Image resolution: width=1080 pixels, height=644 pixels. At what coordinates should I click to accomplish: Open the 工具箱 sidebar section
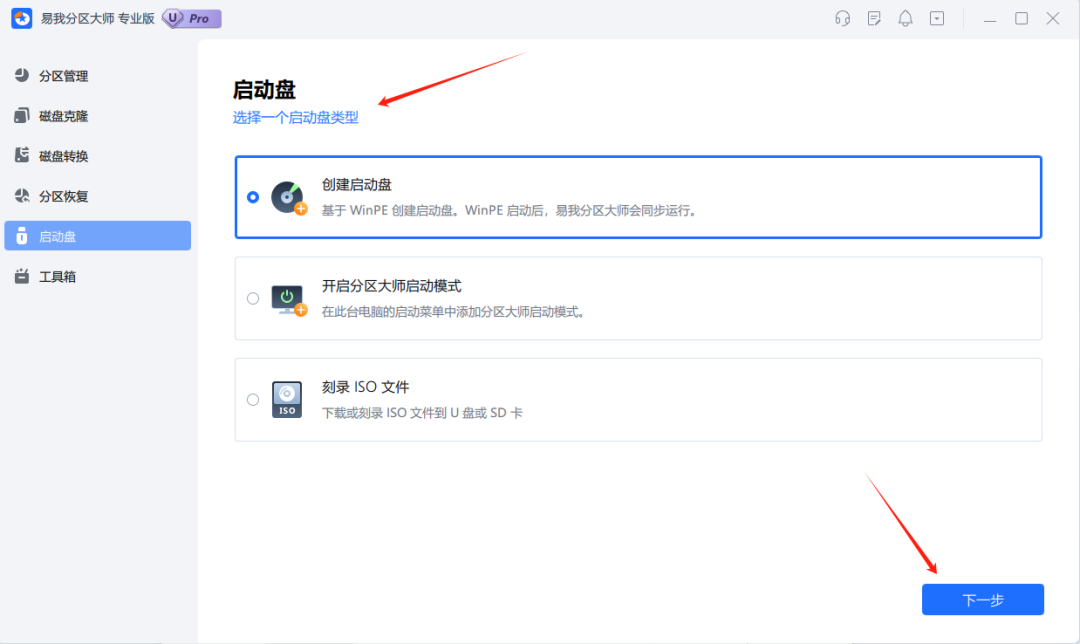97,276
